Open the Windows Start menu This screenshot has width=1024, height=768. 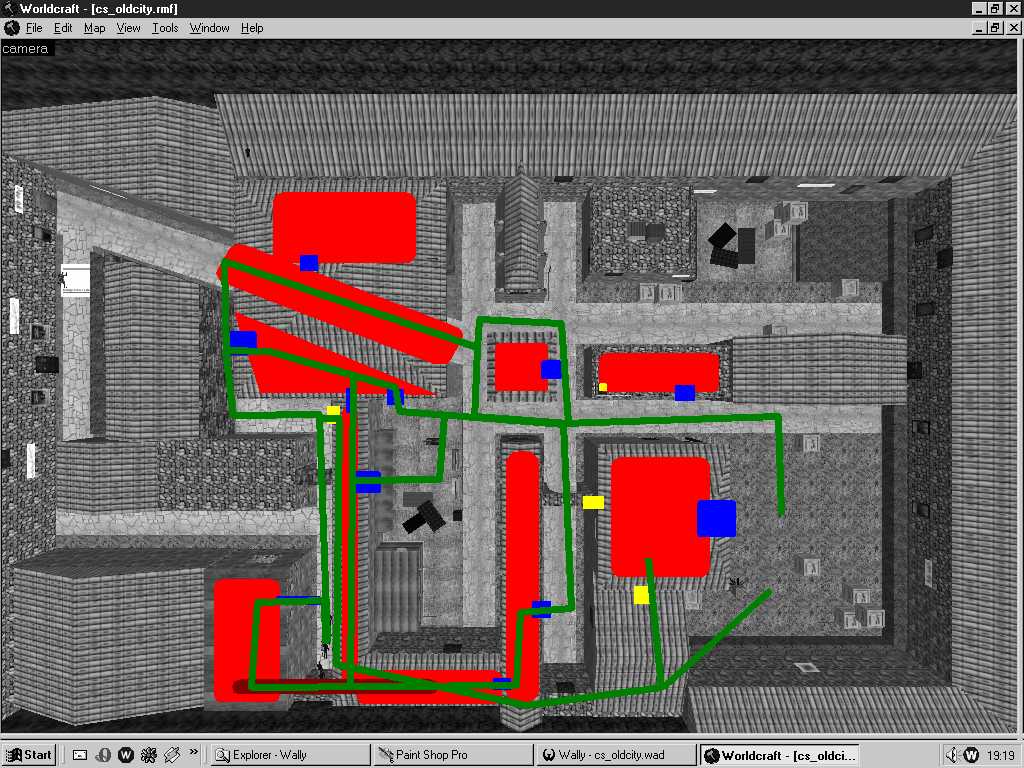(x=29, y=755)
